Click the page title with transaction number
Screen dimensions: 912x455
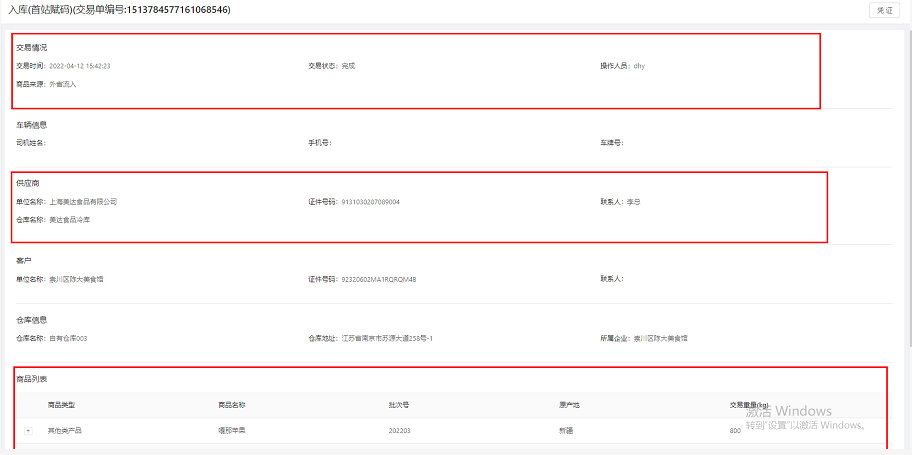tap(120, 10)
